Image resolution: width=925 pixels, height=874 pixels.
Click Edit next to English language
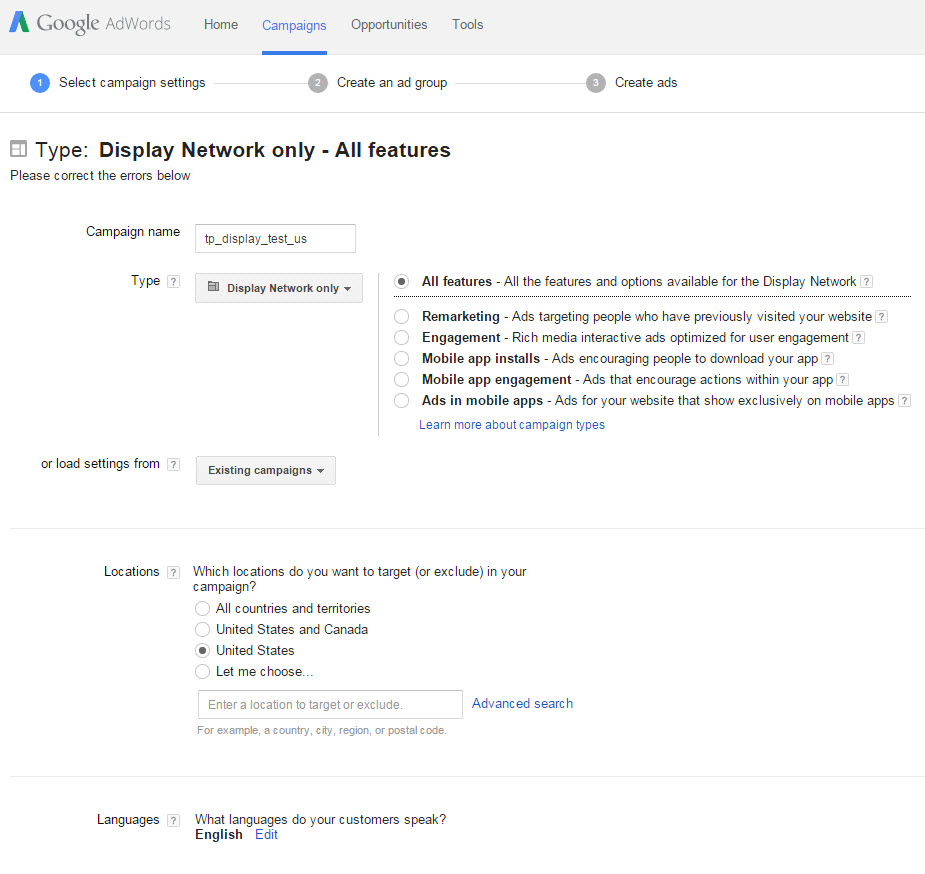(x=266, y=835)
